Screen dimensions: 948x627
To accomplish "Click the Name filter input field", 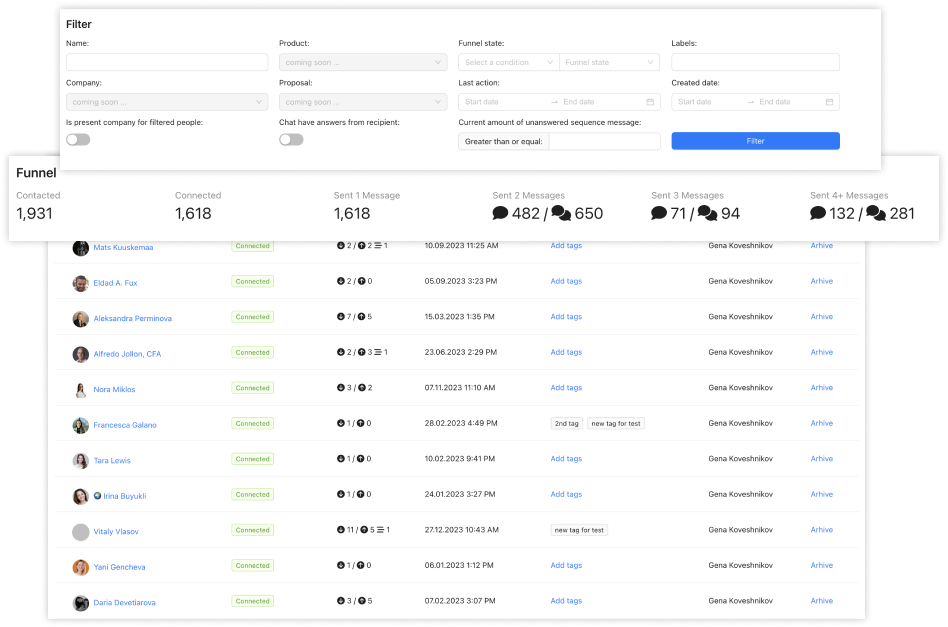I will pos(167,62).
